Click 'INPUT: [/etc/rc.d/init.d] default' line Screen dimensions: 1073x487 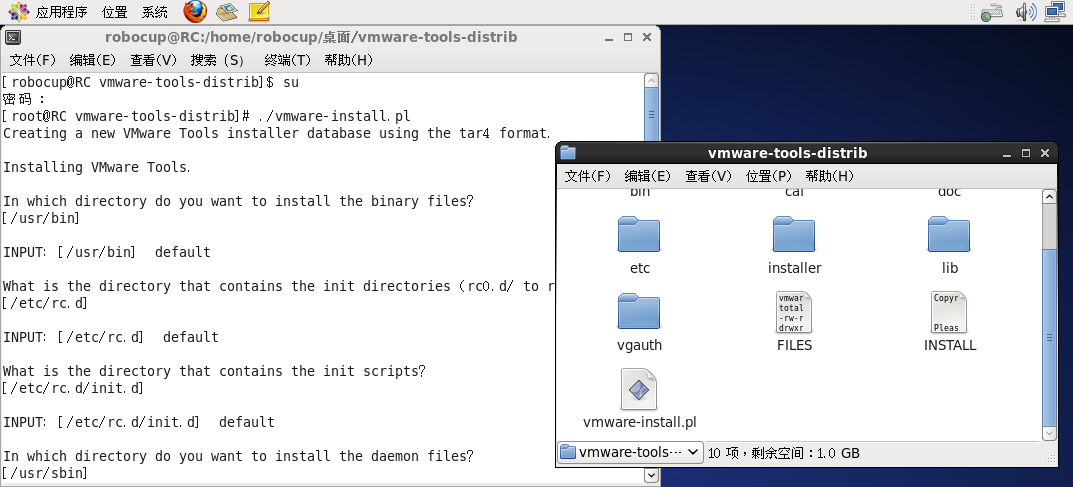click(x=139, y=422)
